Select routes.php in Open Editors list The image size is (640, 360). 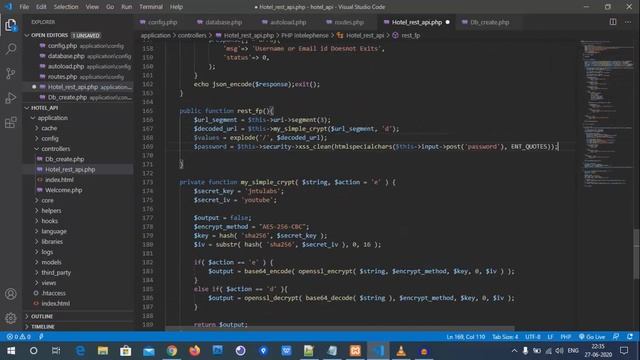point(62,77)
